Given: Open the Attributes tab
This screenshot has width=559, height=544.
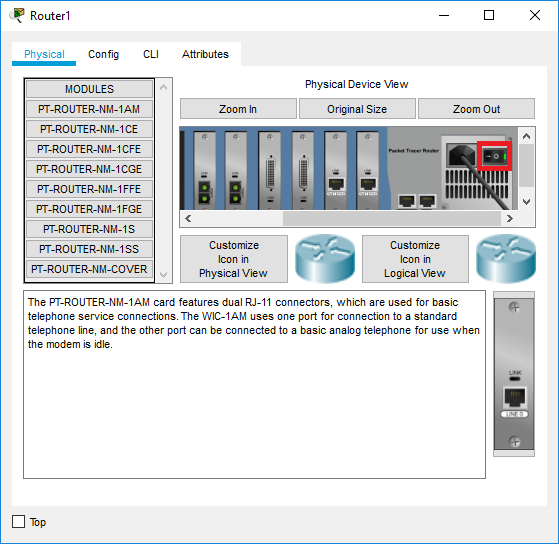Looking at the screenshot, I should (x=205, y=54).
